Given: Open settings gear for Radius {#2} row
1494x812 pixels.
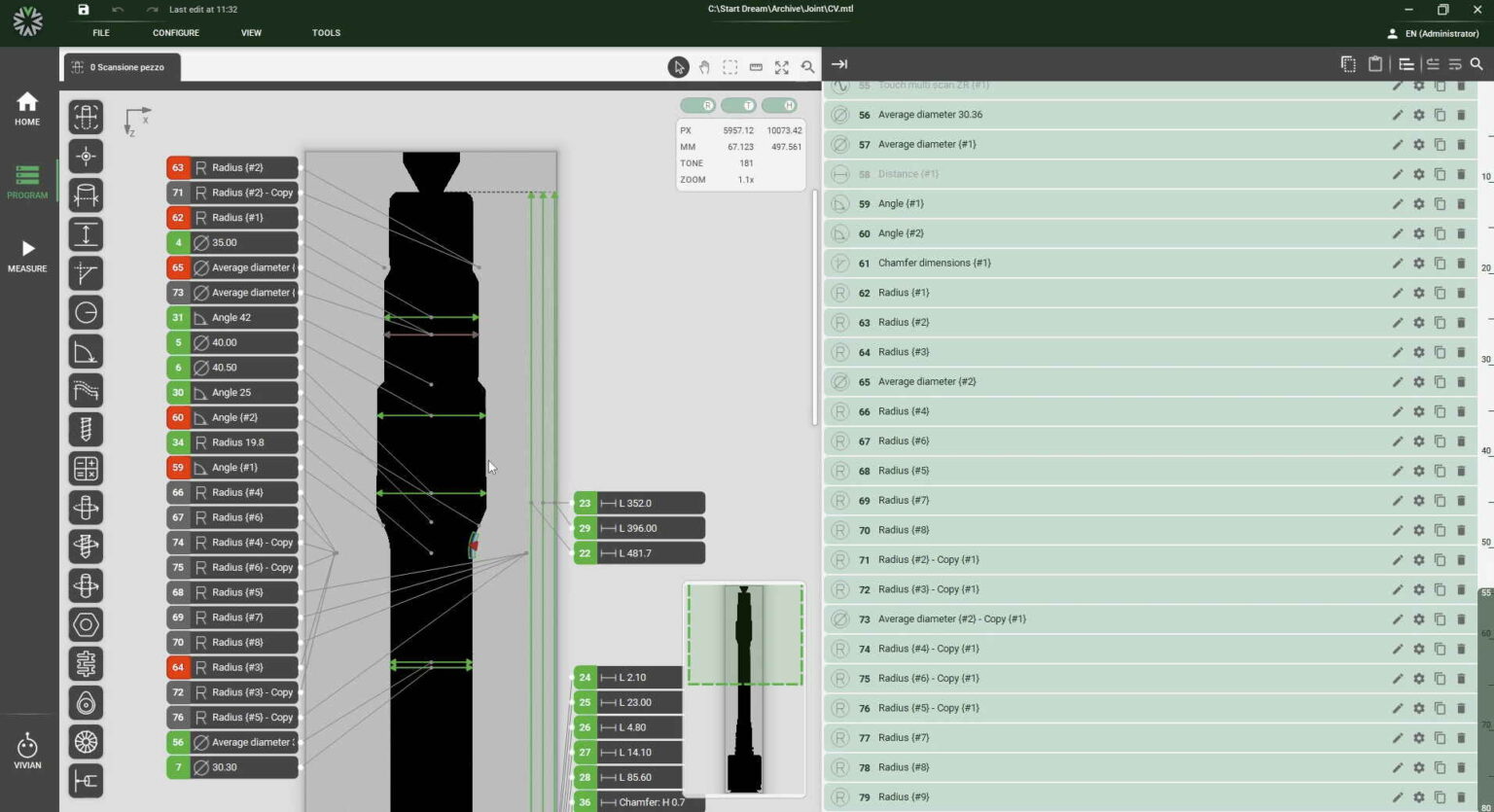Looking at the screenshot, I should [1419, 323].
